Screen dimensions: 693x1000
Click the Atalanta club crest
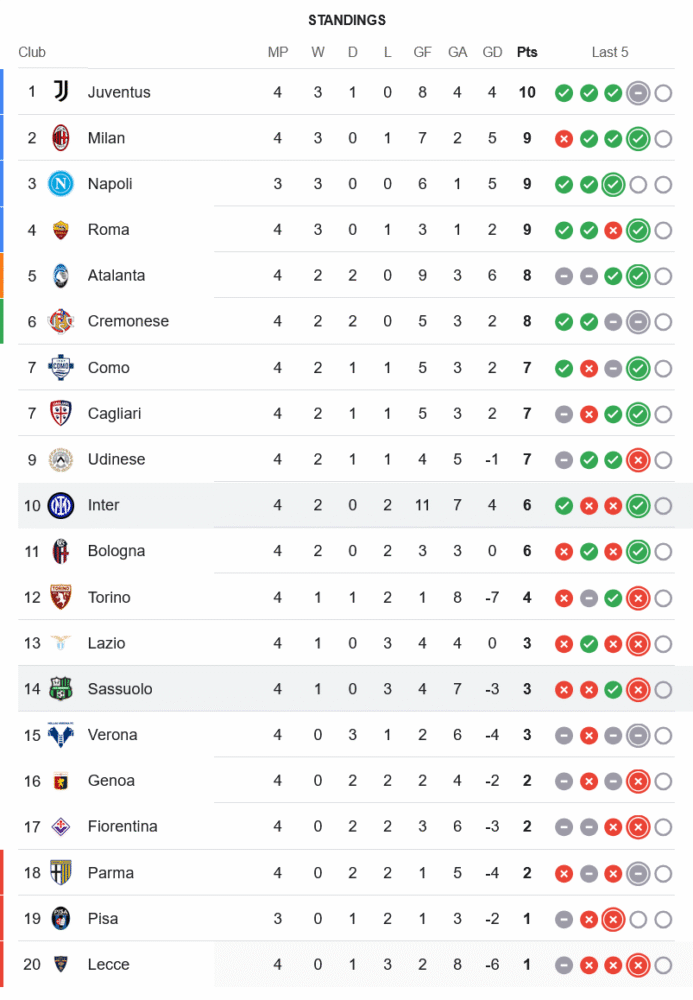click(x=61, y=276)
